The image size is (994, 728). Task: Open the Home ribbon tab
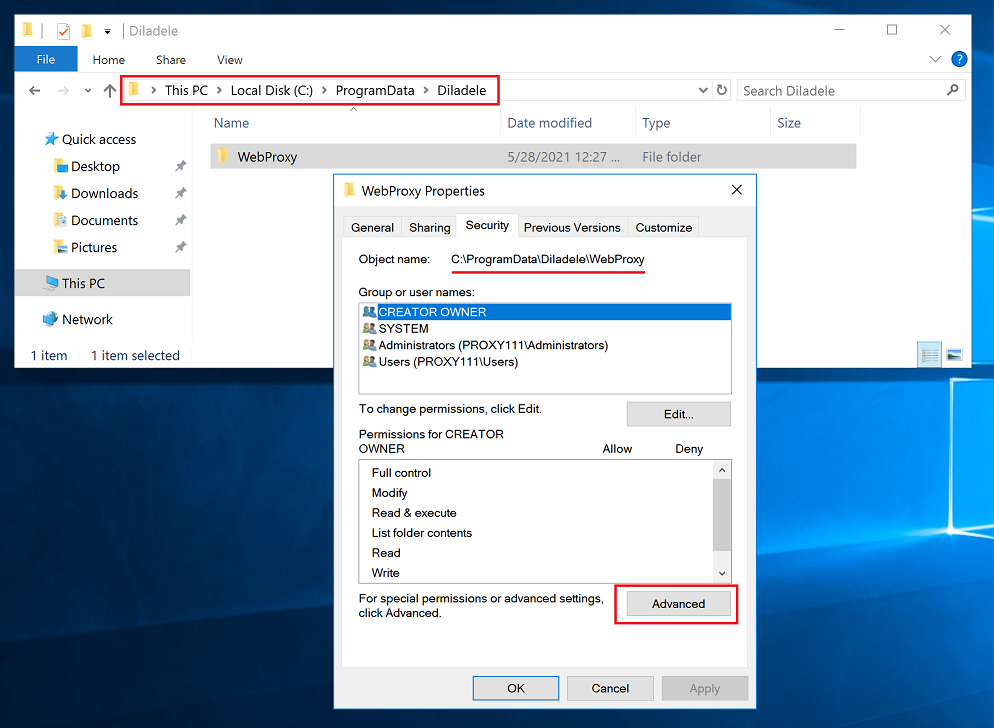[108, 60]
